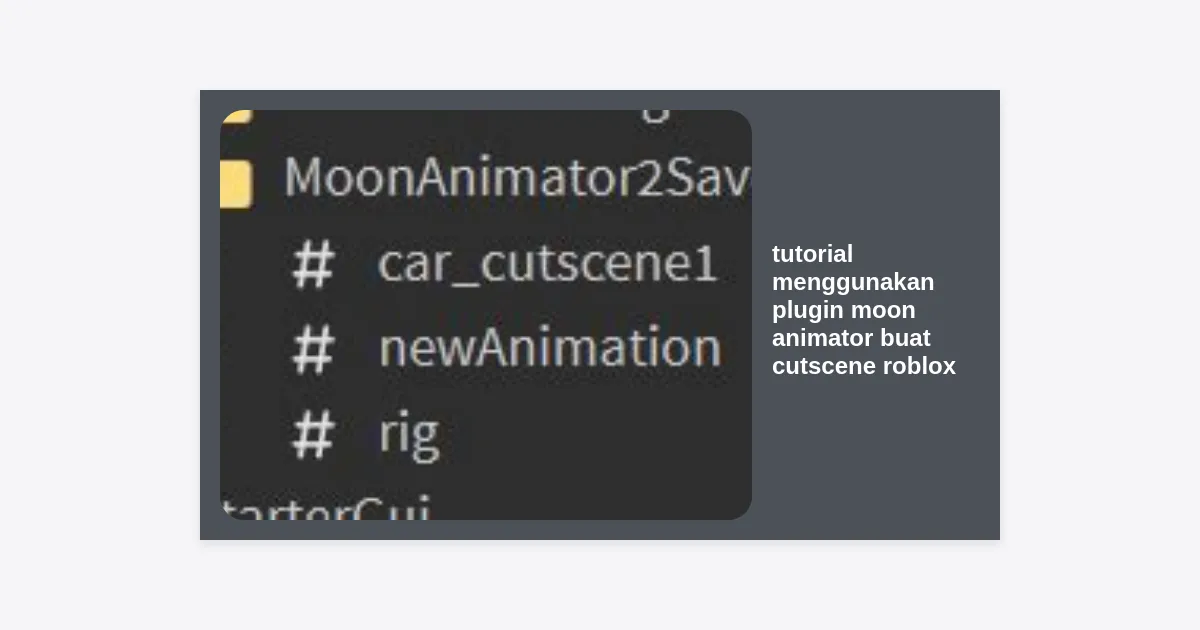Select the car_cutscene1 entry
1200x630 pixels.
(547, 264)
